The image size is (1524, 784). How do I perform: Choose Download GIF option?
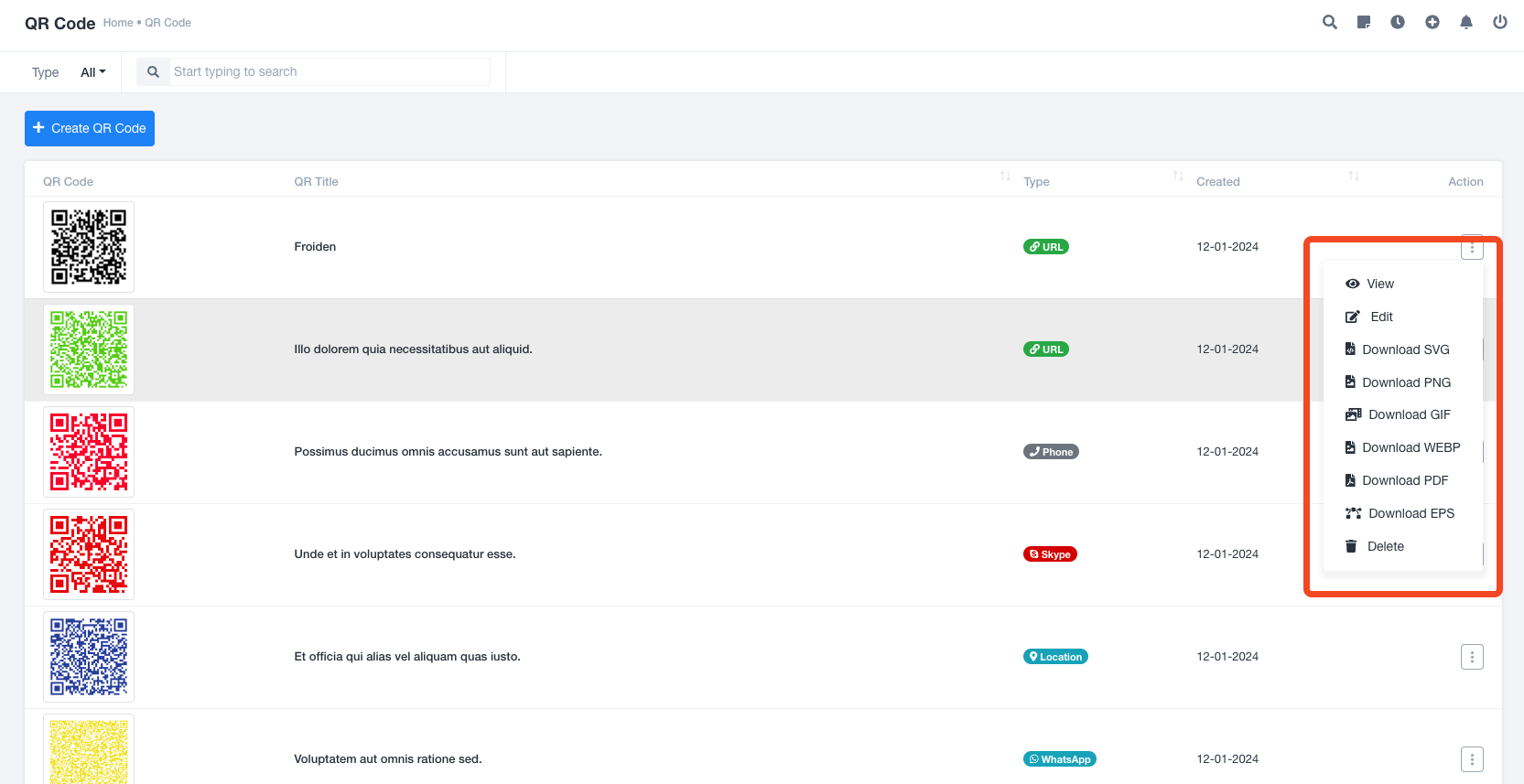[1402, 414]
